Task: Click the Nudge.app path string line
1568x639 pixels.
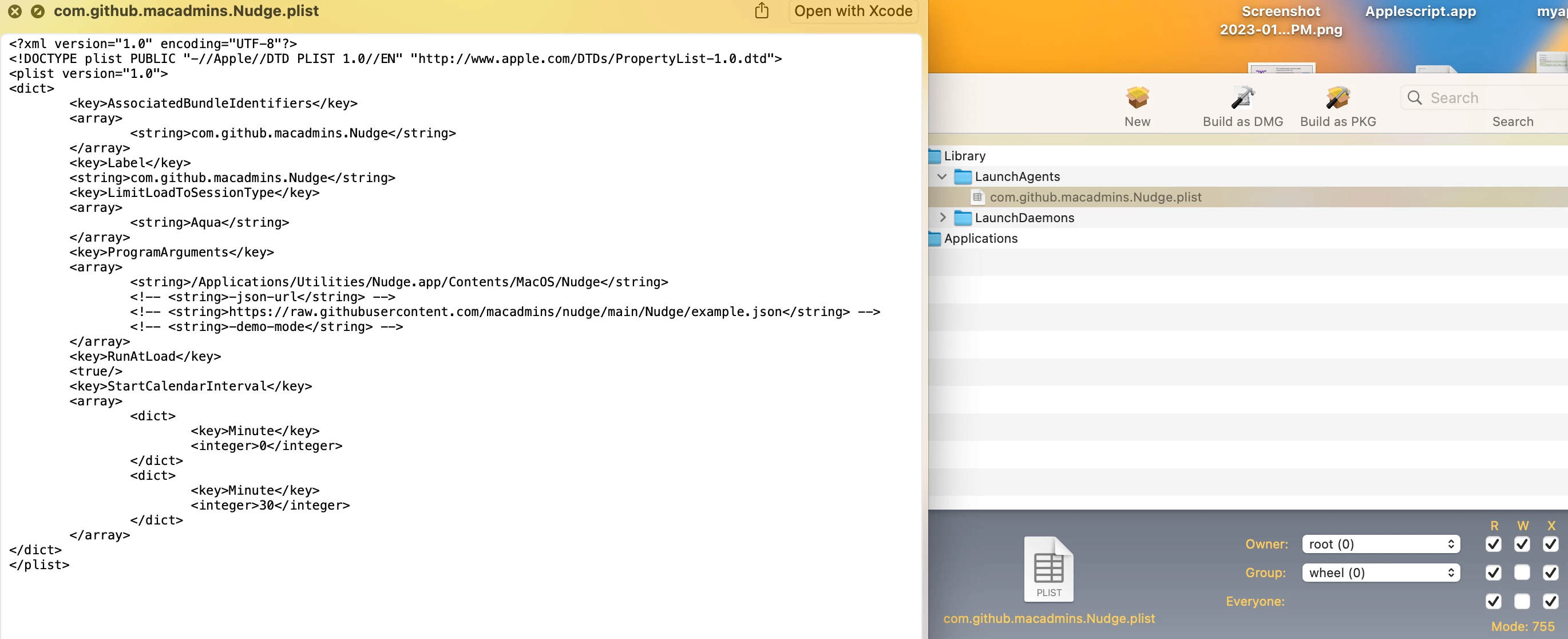Action: (399, 282)
